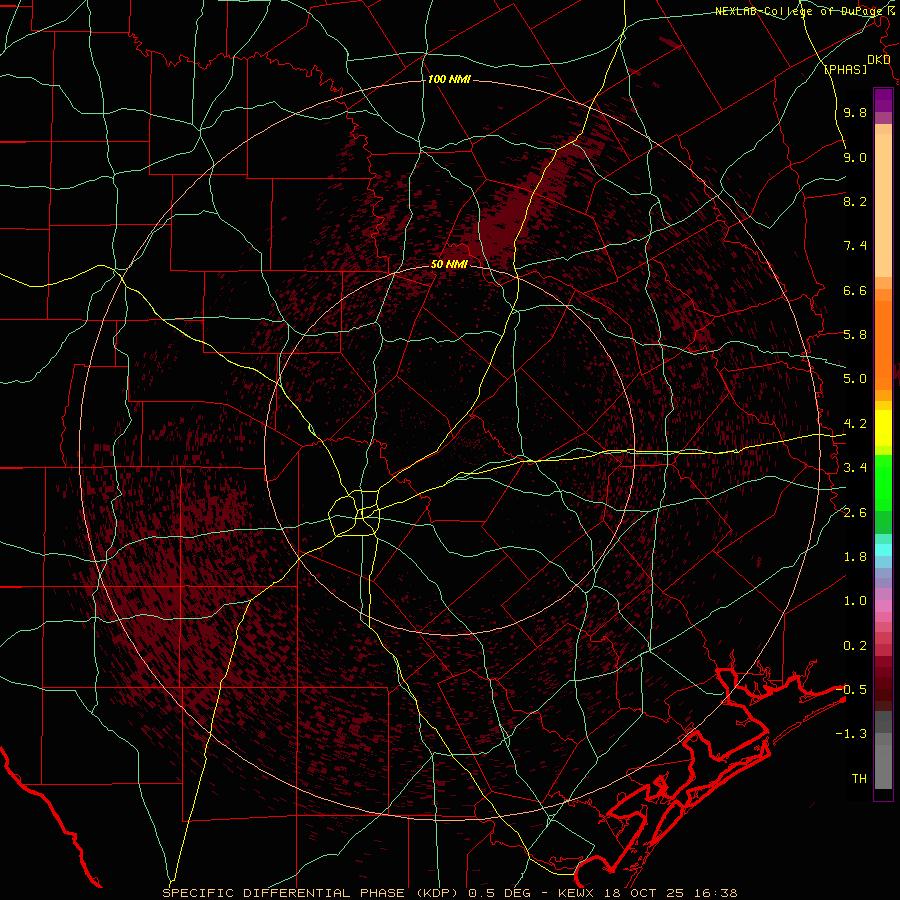Click the 1.0 legend label

[x=855, y=601]
